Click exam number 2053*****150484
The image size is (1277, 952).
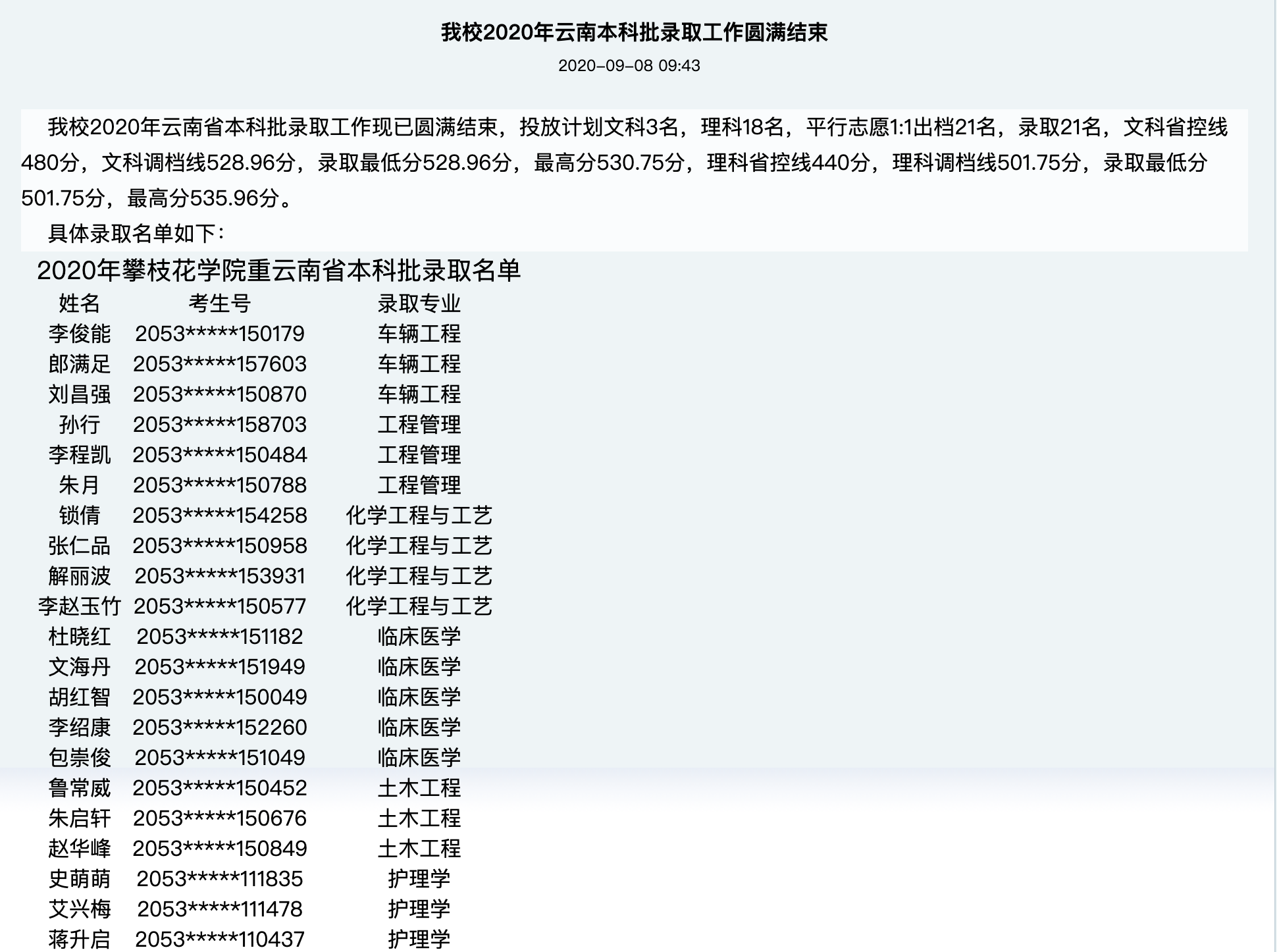220,455
